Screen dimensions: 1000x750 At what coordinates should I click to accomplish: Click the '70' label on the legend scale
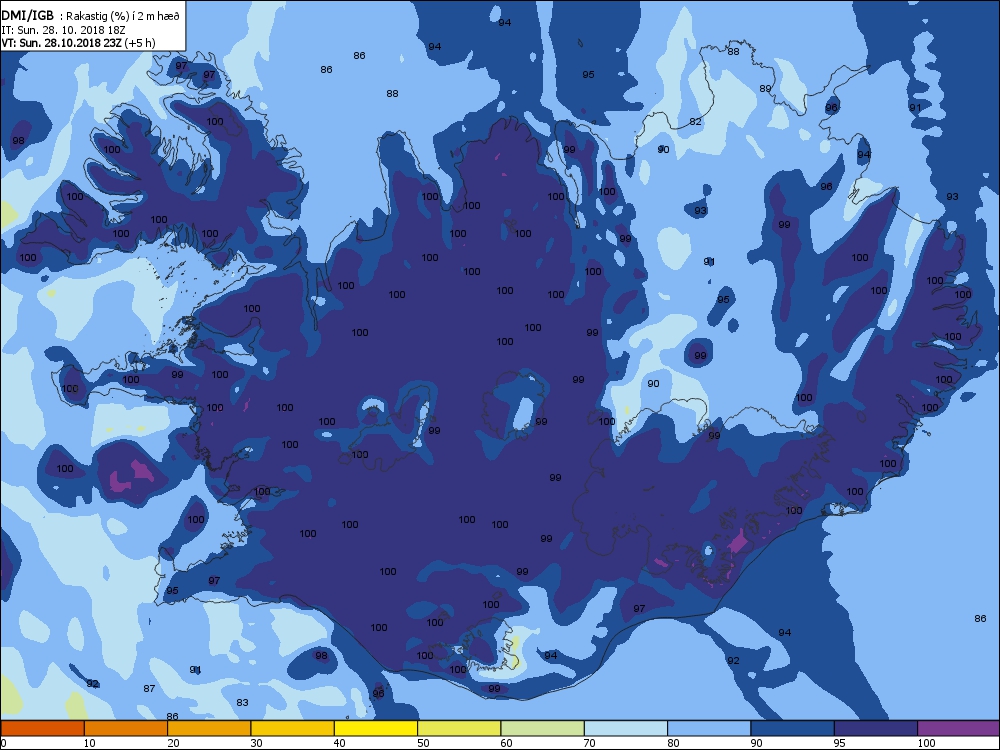click(589, 743)
